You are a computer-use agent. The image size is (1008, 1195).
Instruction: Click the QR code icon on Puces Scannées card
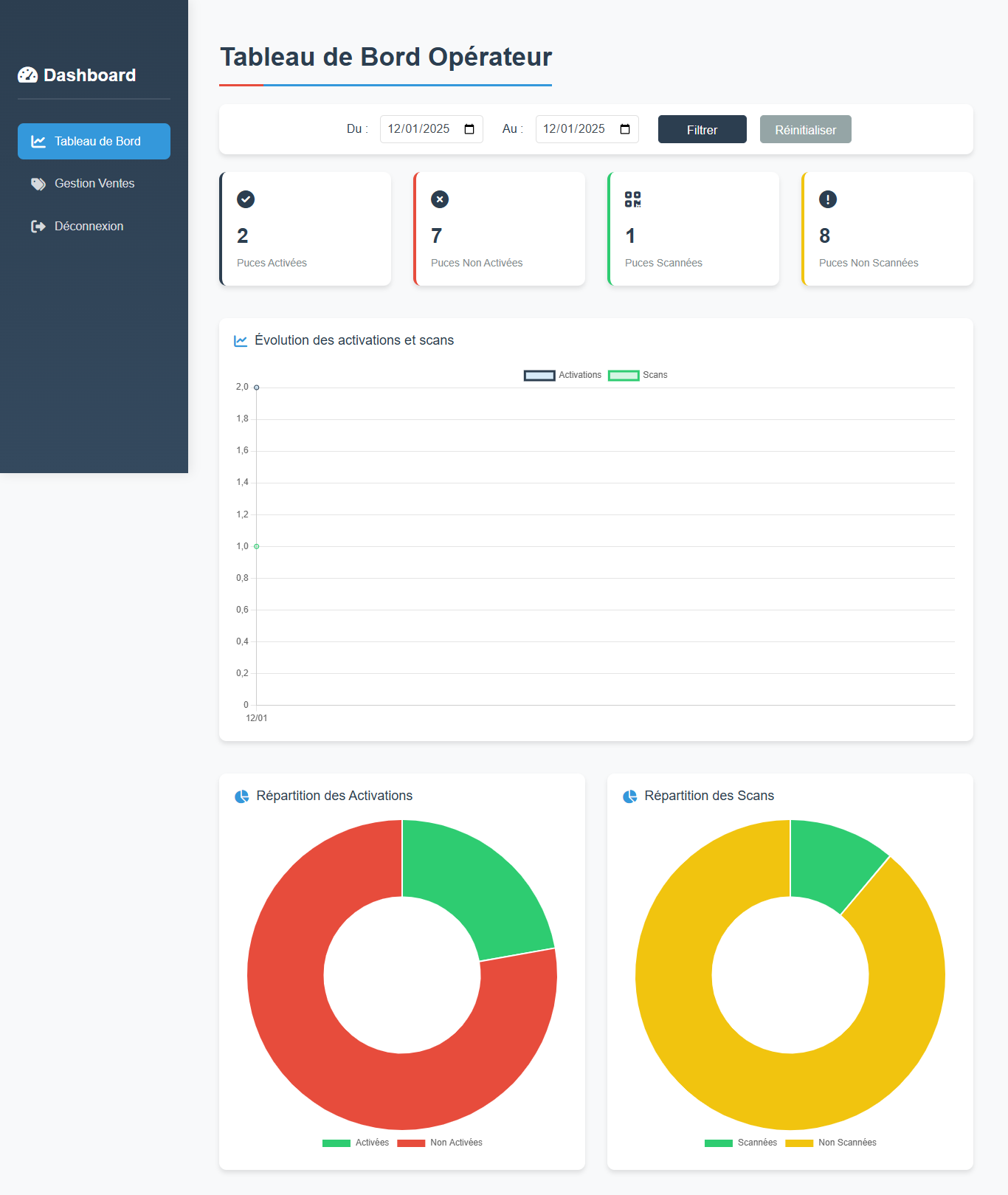click(x=632, y=199)
